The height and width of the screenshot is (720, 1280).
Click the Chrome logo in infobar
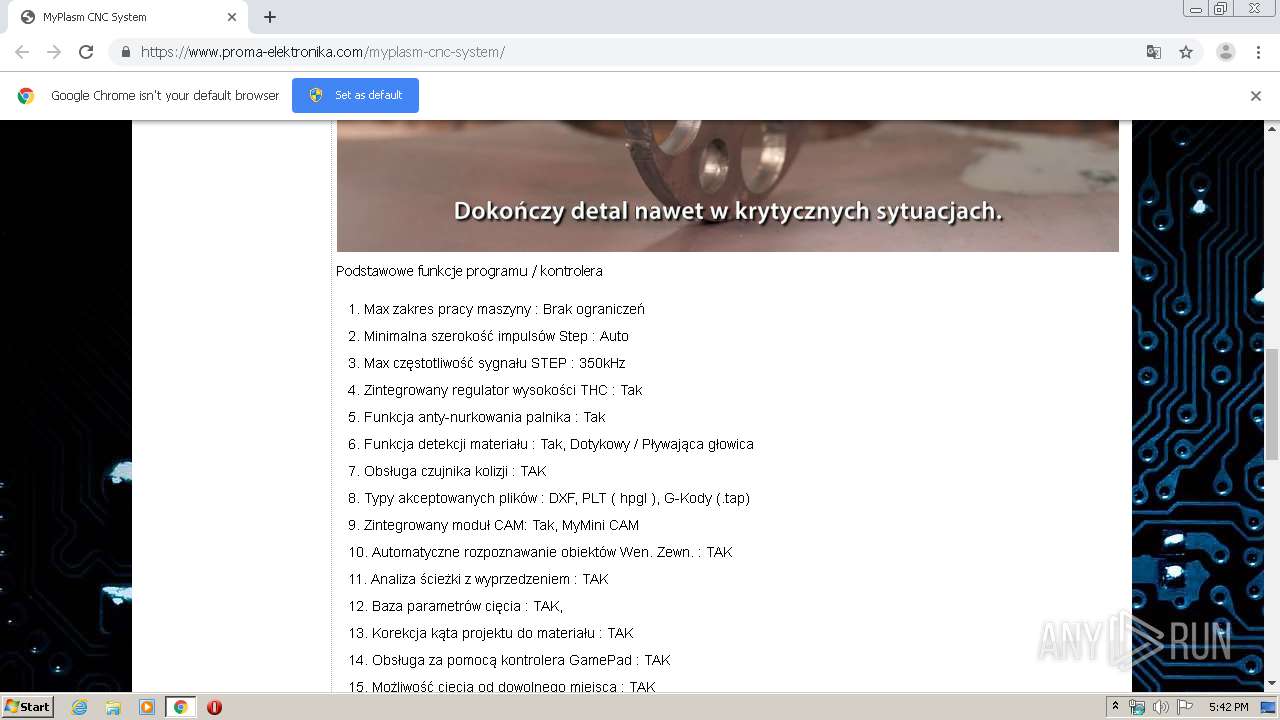coord(26,96)
